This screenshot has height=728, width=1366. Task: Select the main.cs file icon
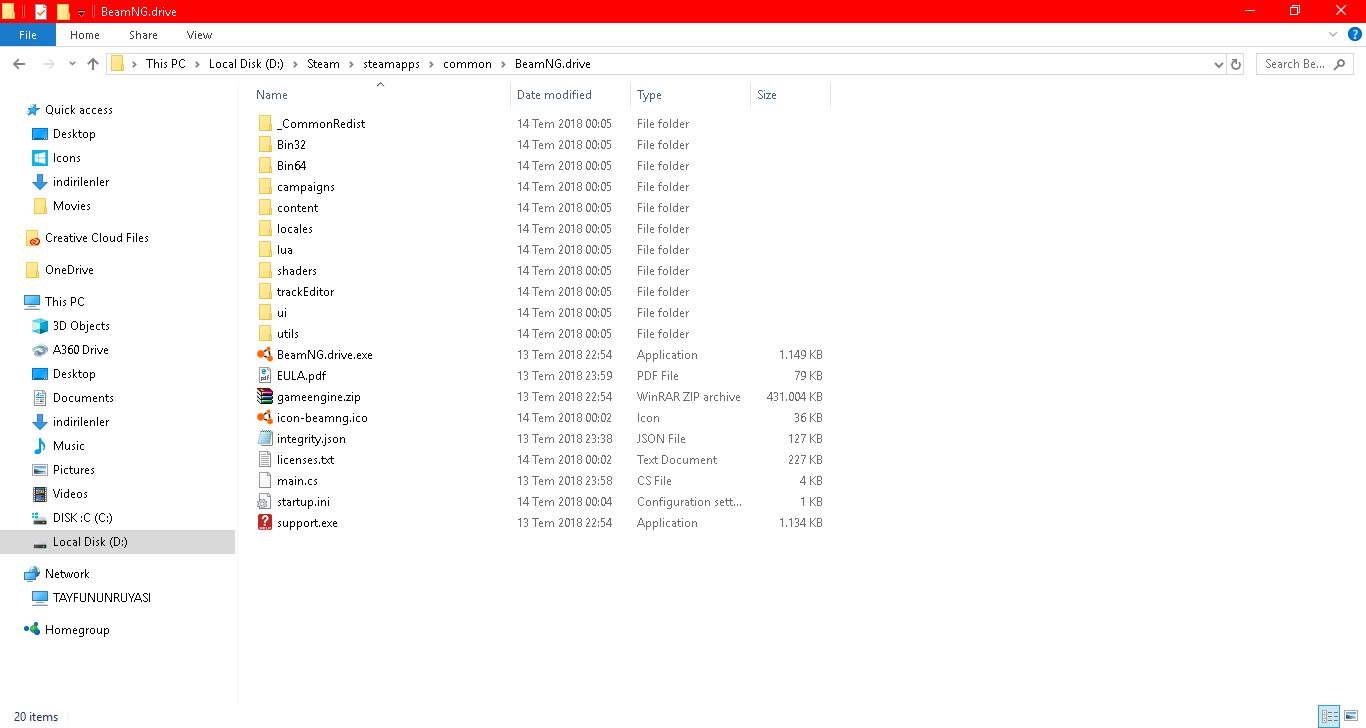(265, 481)
